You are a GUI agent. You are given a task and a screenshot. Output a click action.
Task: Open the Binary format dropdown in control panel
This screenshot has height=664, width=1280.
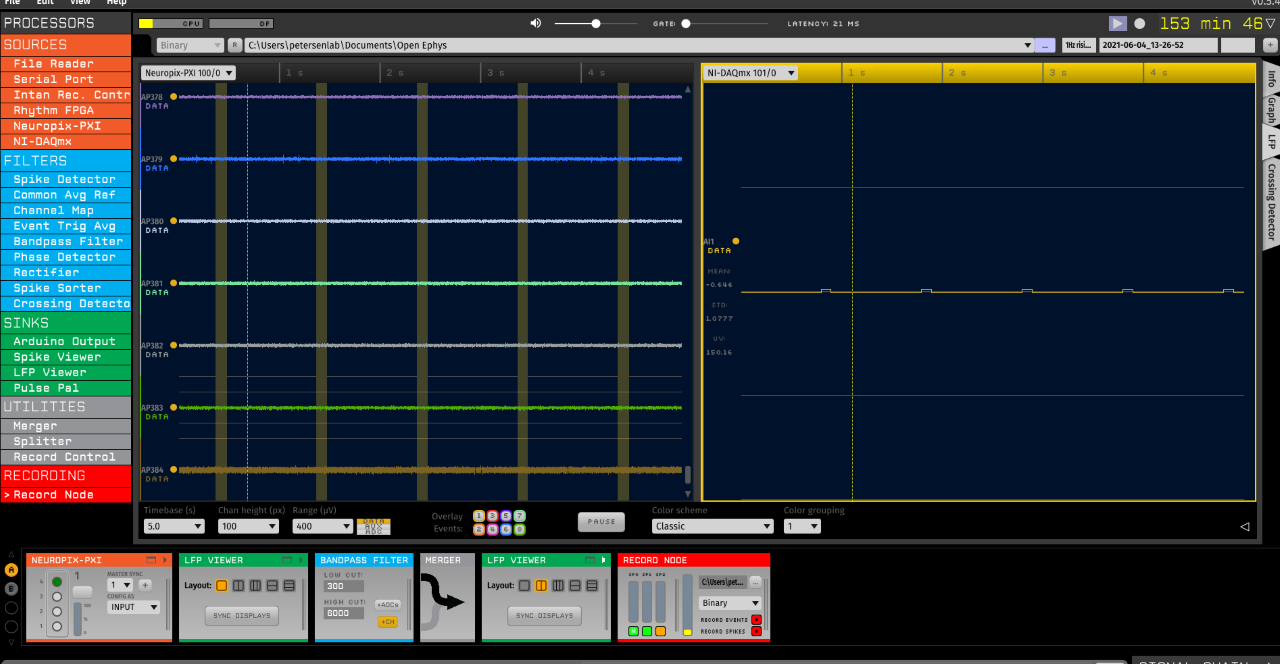190,45
